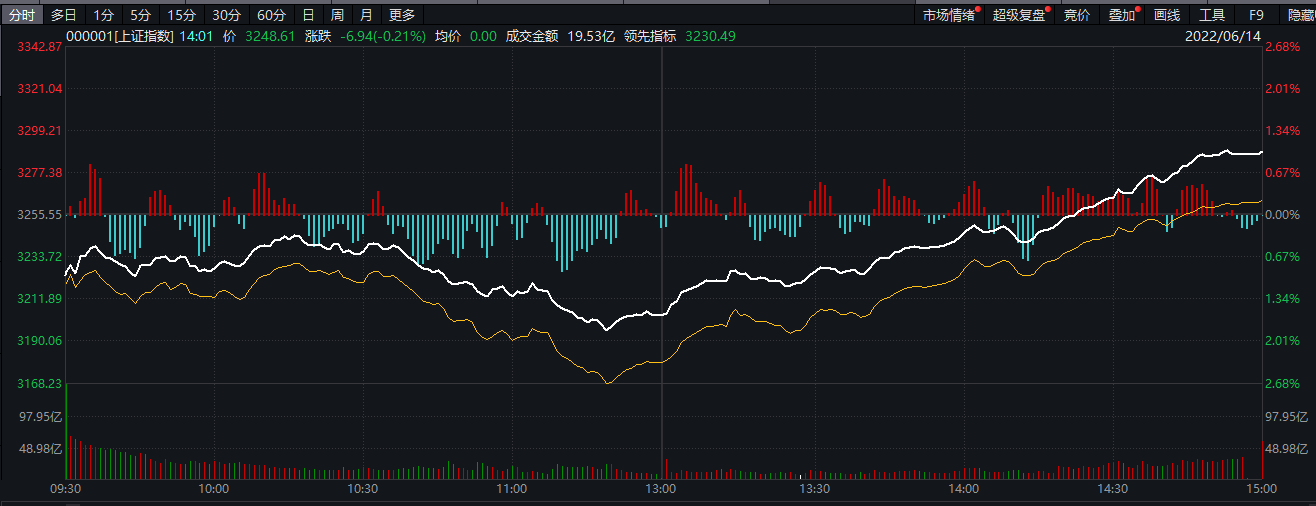Select the 1分 chart period
The image size is (1316, 506).
coord(103,15)
